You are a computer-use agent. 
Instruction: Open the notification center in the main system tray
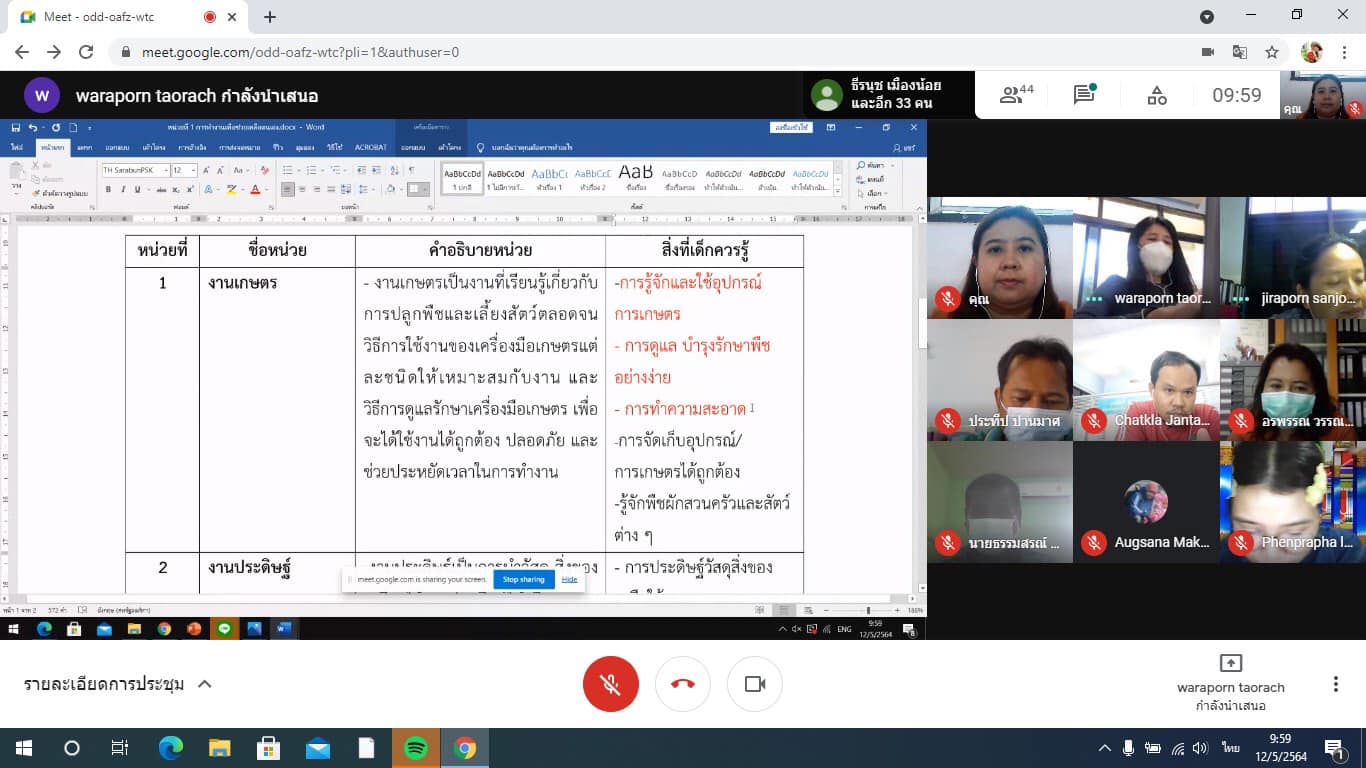(1334, 748)
